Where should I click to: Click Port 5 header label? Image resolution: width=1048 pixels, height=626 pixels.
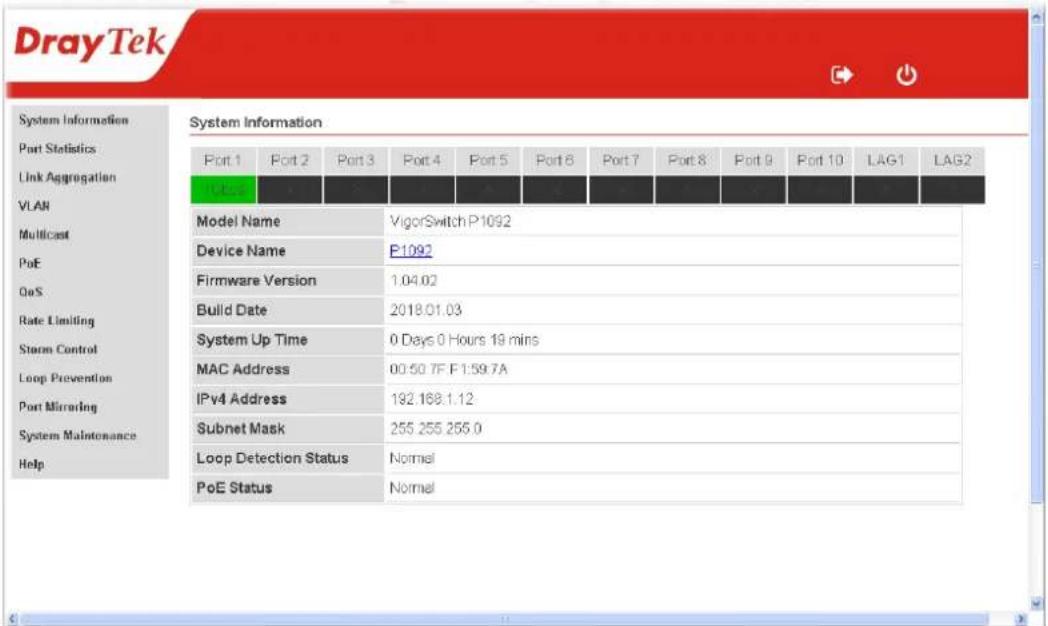point(488,160)
